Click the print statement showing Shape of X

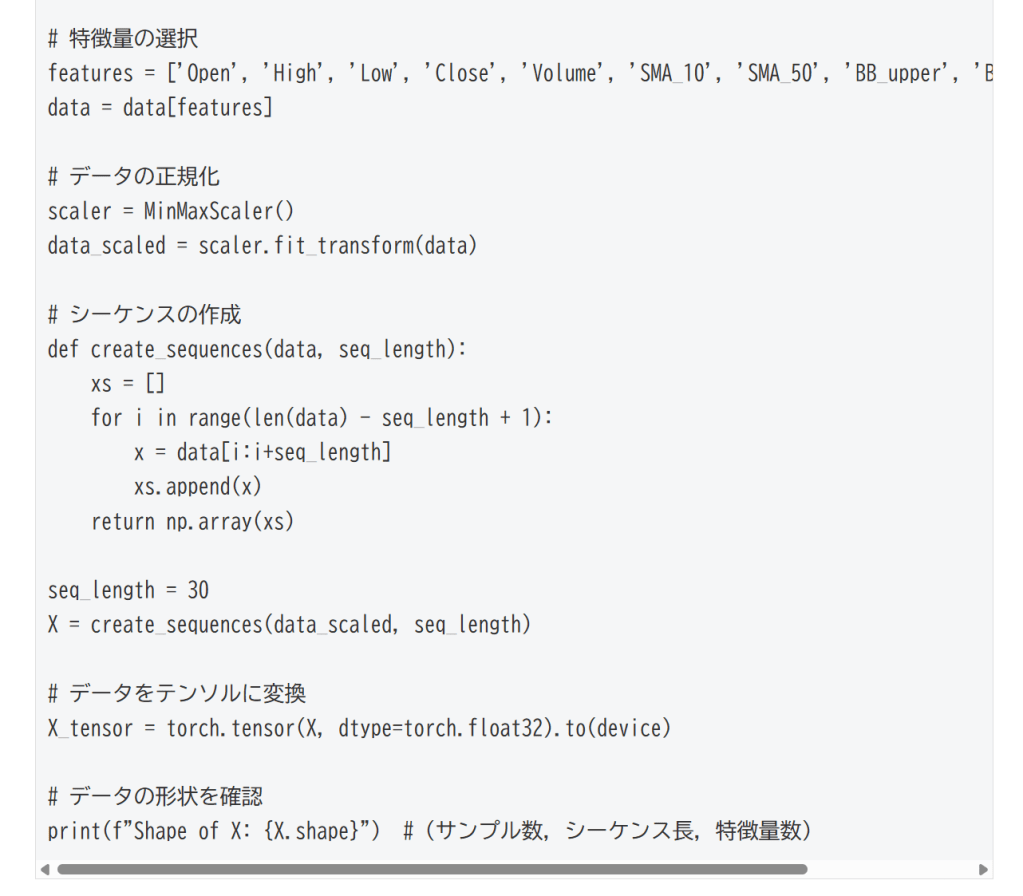click(428, 831)
